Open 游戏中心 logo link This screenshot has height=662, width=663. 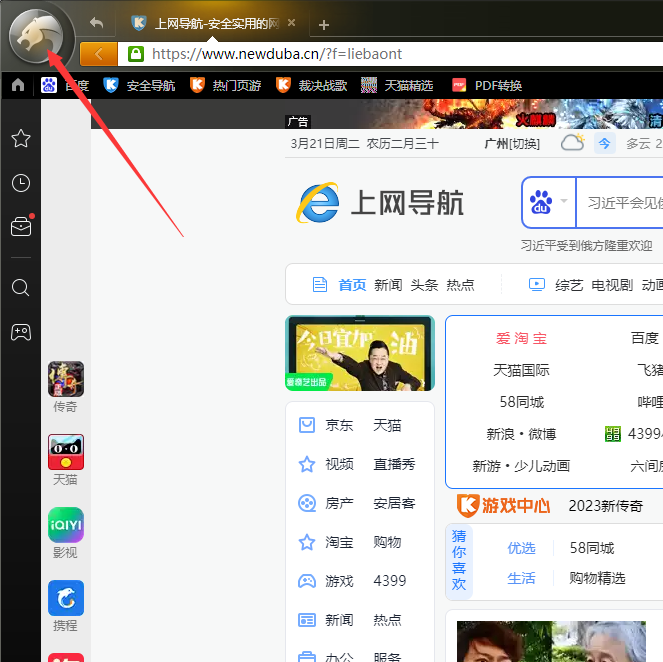click(x=503, y=505)
